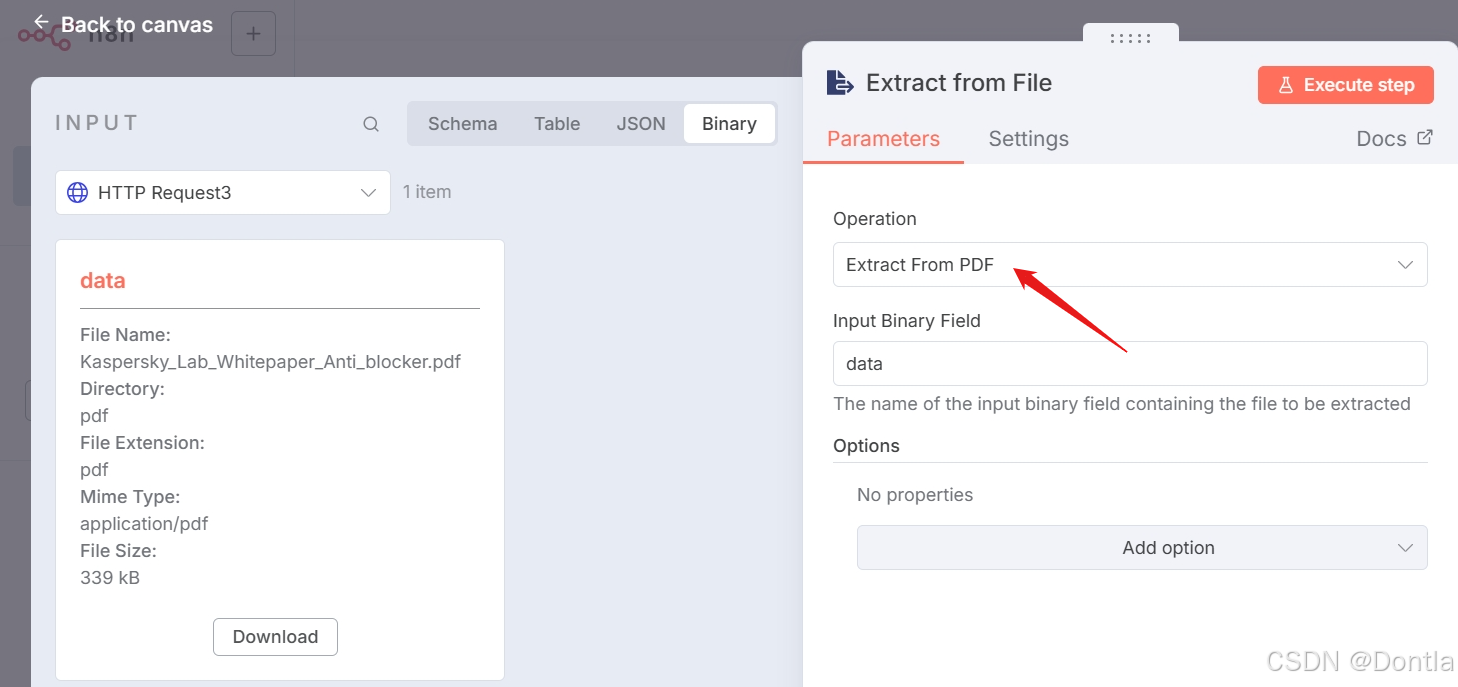Click the data binary field heading
The height and width of the screenshot is (687, 1458).
[103, 281]
